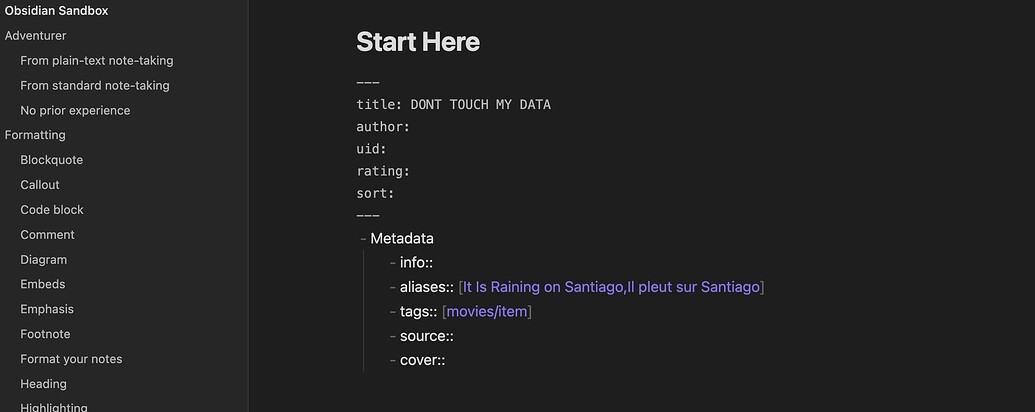The width and height of the screenshot is (1035, 412).
Task: Open the Emphasis note
Action: click(47, 309)
